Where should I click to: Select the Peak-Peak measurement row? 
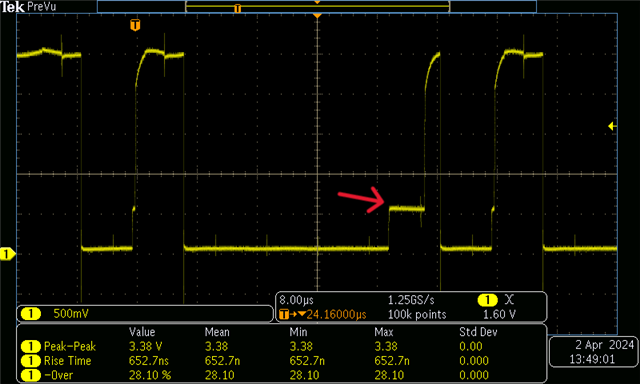(281, 346)
